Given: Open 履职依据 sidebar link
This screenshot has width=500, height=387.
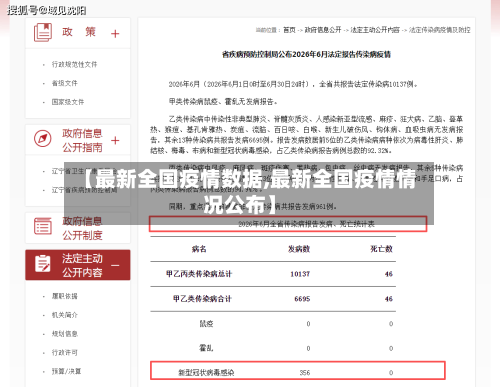Looking at the screenshot, I should click(65, 296).
